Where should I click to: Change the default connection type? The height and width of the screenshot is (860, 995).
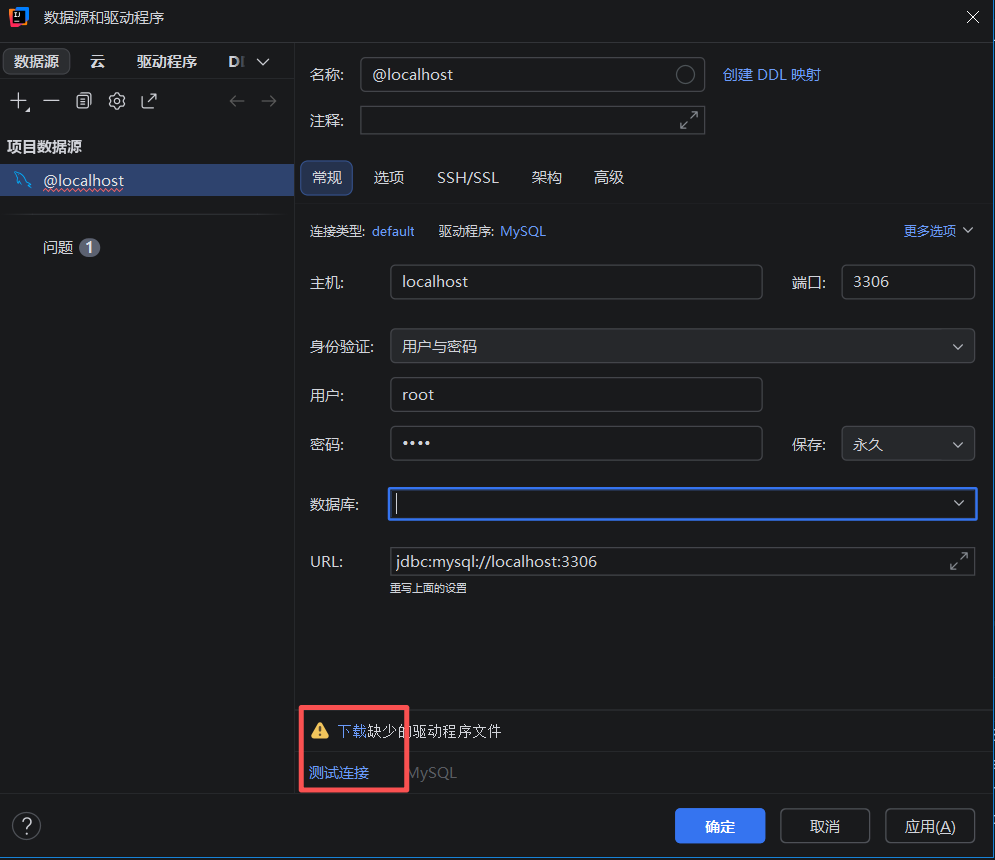[x=393, y=231]
